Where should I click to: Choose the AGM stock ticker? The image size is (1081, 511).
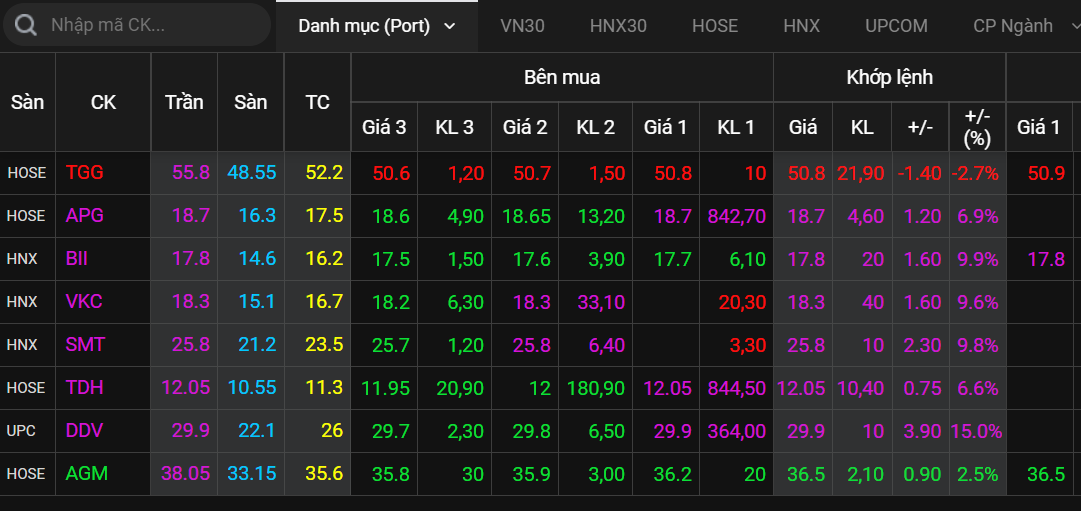coord(85,474)
